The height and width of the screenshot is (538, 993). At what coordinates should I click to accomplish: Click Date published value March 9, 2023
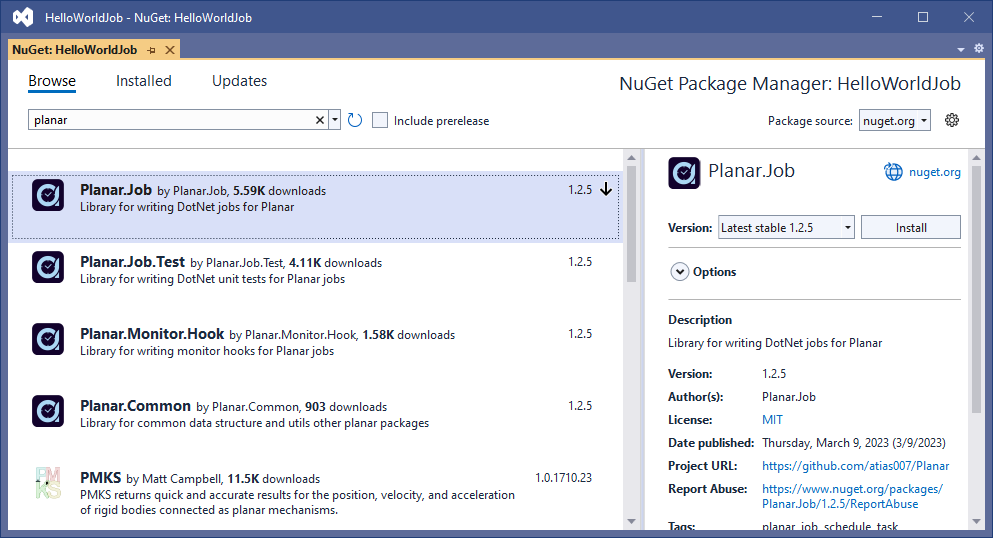click(x=854, y=442)
